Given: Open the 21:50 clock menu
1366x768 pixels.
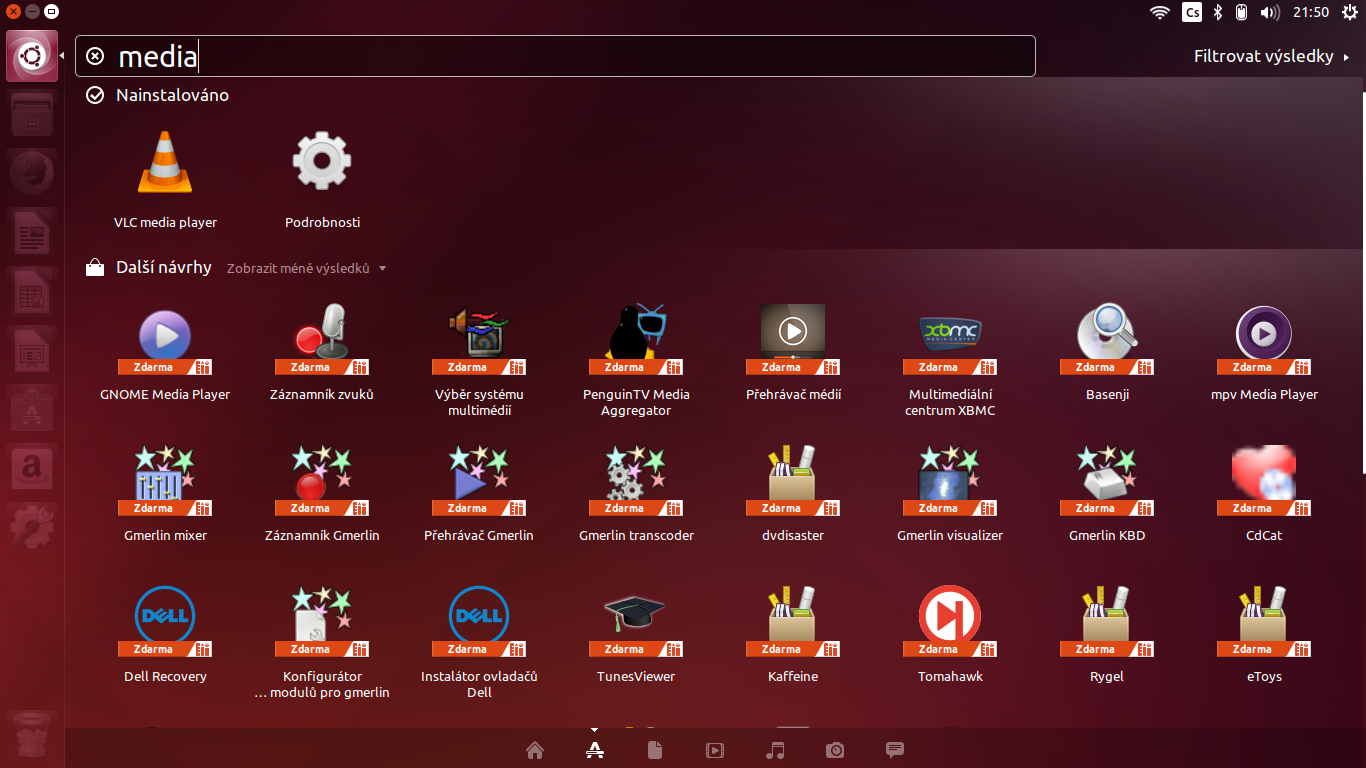Looking at the screenshot, I should click(1311, 12).
